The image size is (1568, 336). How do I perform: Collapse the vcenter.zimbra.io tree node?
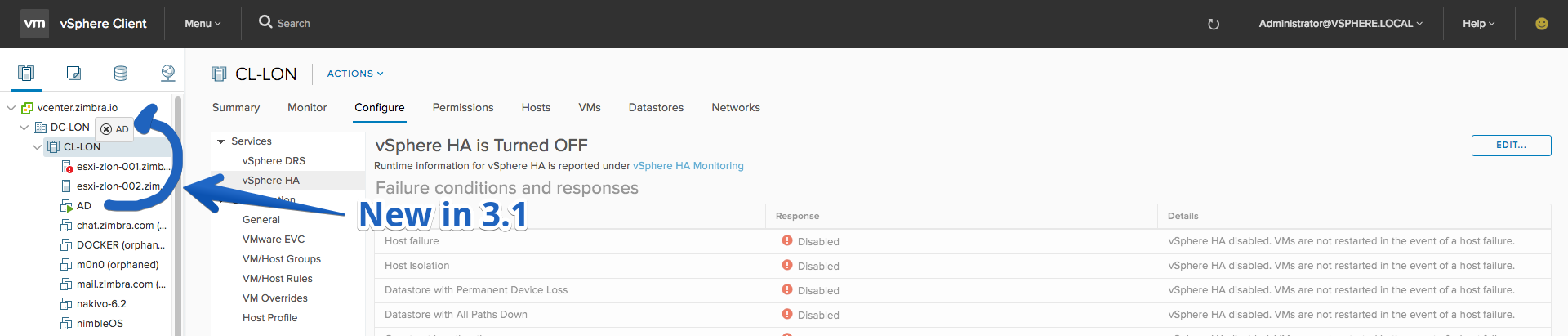(11, 108)
